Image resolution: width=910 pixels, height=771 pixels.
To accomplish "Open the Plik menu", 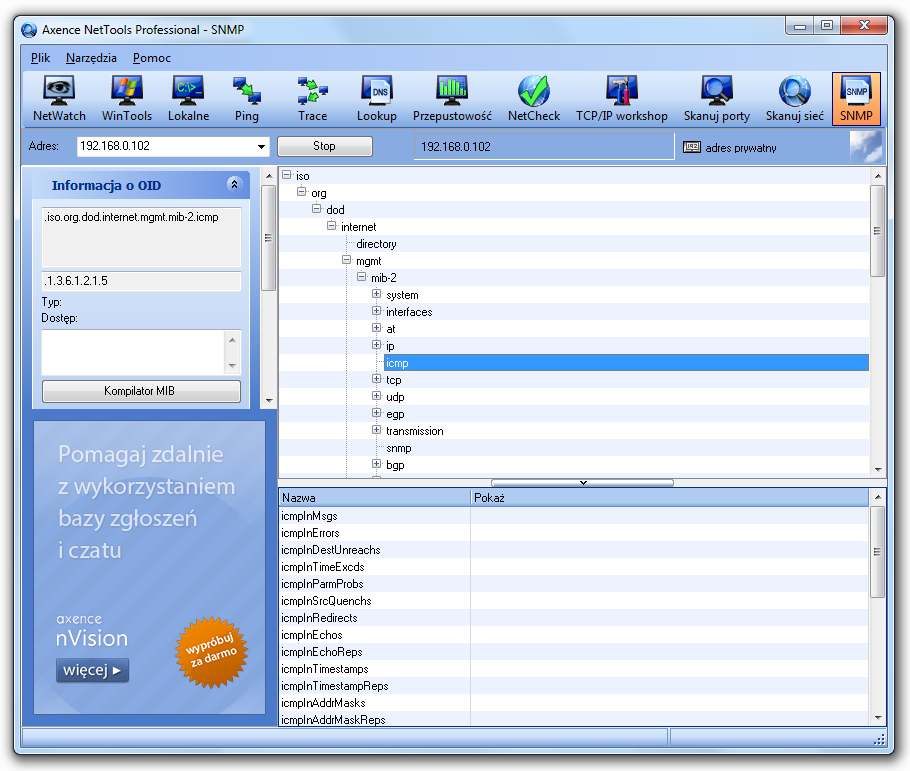I will (41, 58).
